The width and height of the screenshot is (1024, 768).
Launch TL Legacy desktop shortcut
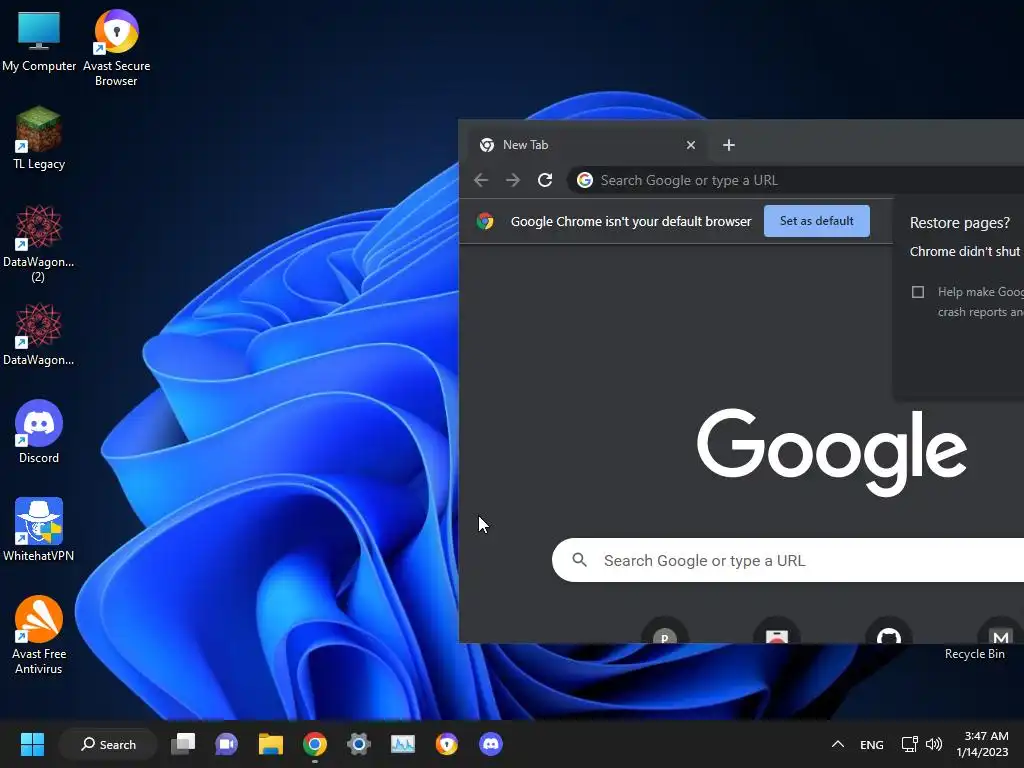pos(39,138)
